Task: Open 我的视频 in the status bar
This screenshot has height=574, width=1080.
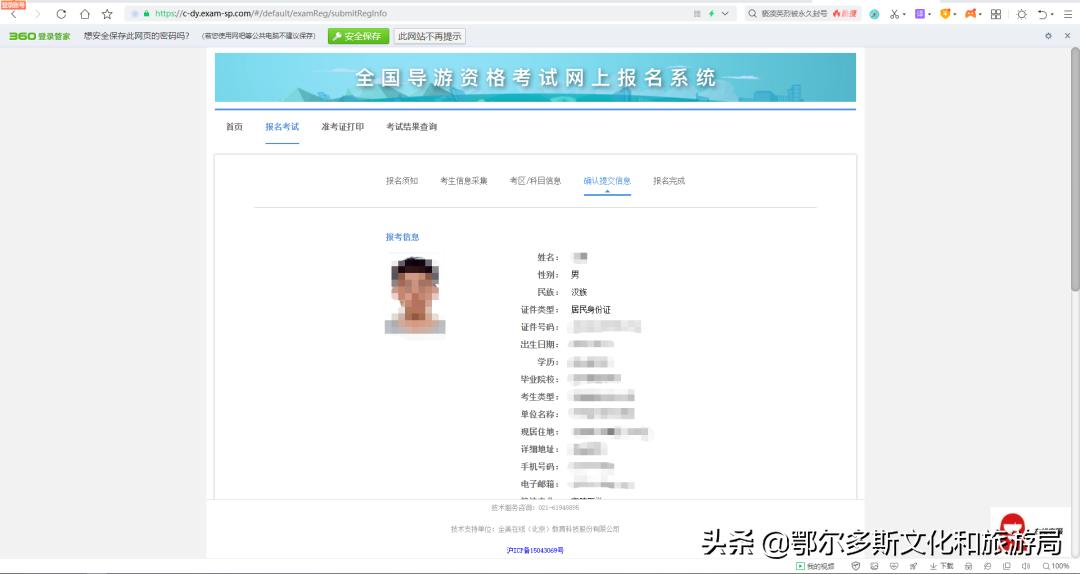Action: click(816, 566)
